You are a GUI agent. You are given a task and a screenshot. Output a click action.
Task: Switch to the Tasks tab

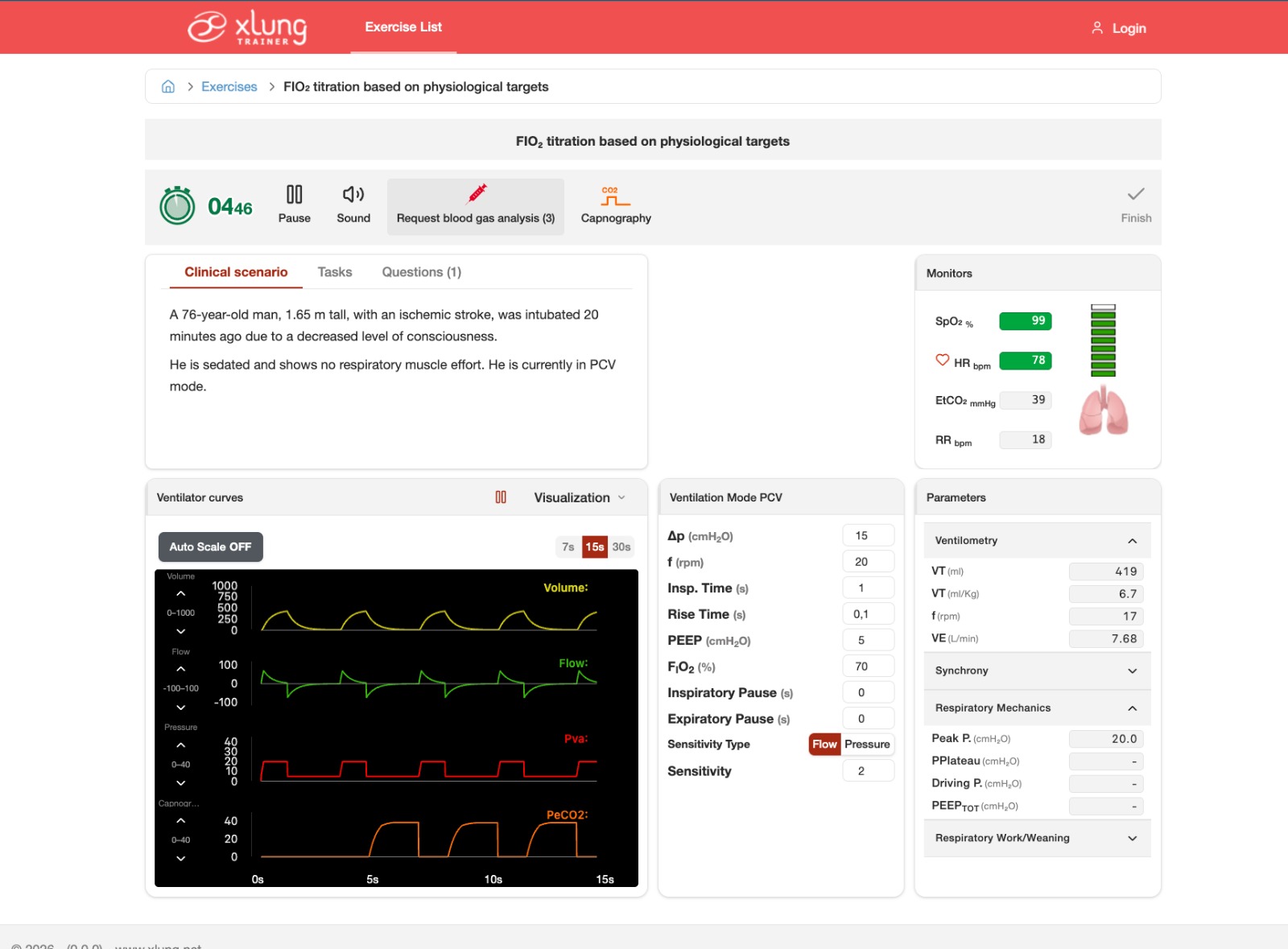point(335,272)
